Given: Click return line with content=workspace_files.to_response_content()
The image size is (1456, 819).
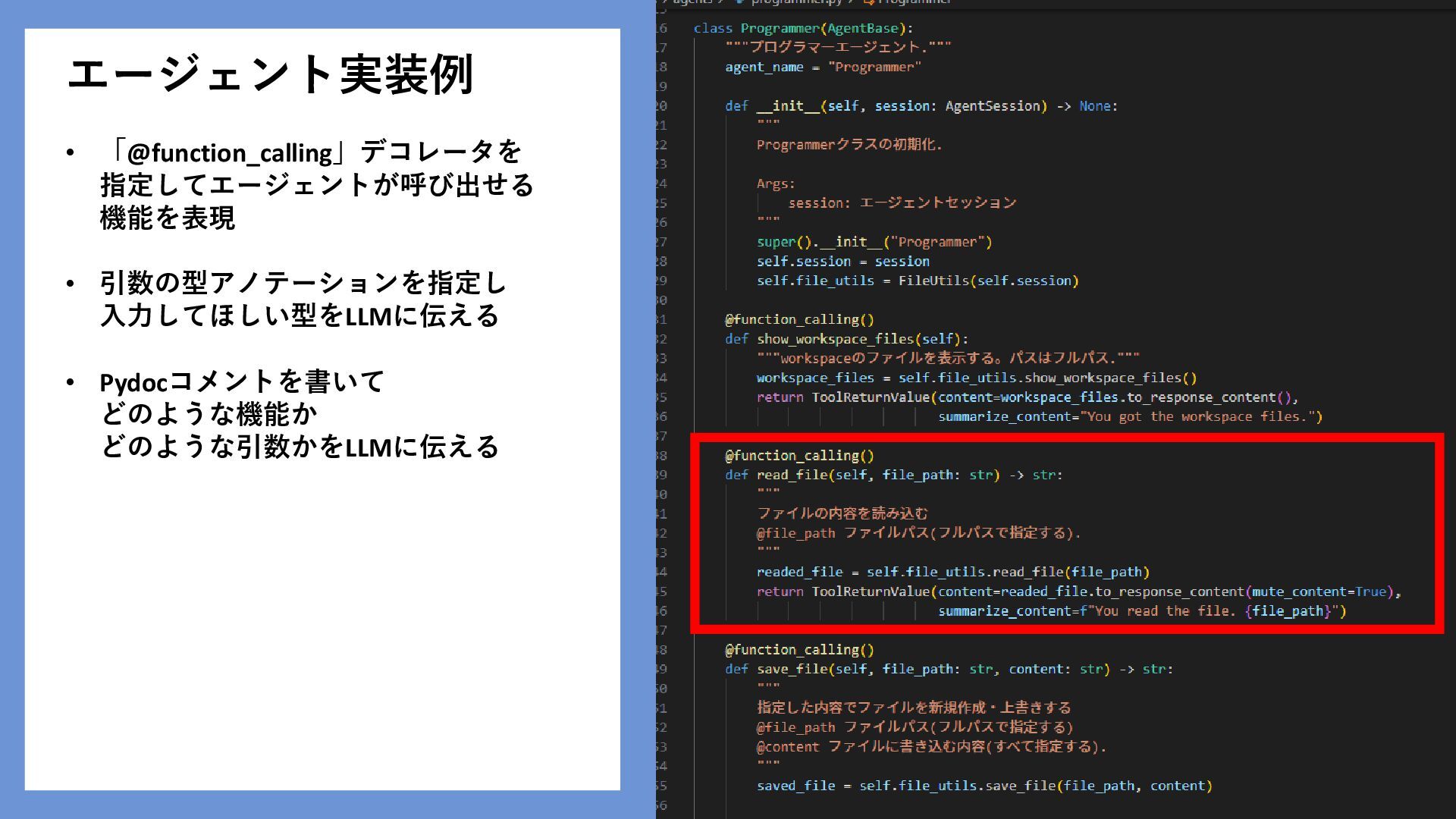Looking at the screenshot, I should pyautogui.click(x=1028, y=397).
